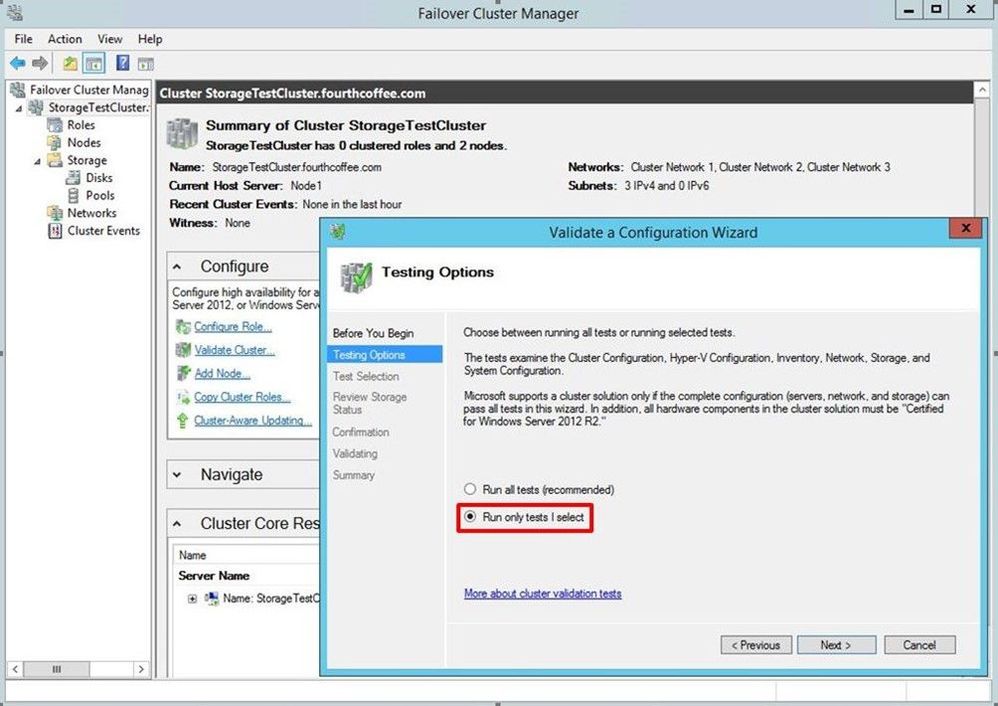Click the Disks icon in the tree
Screen dimensions: 998x706
[74, 178]
